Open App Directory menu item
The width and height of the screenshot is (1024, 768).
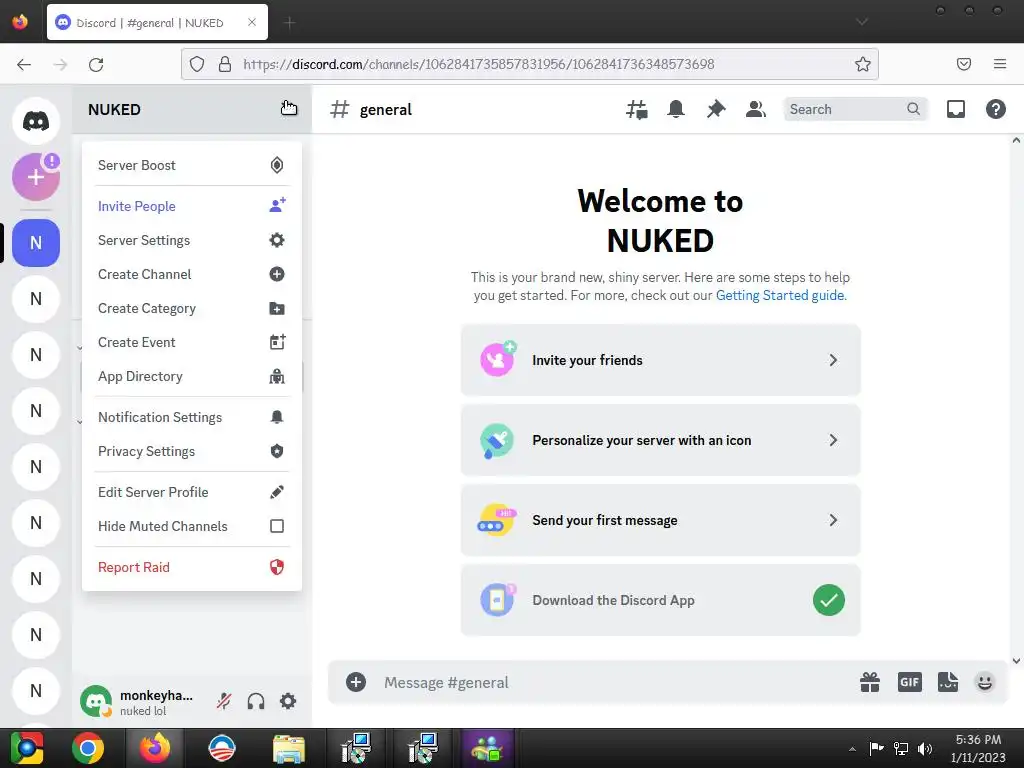click(191, 377)
